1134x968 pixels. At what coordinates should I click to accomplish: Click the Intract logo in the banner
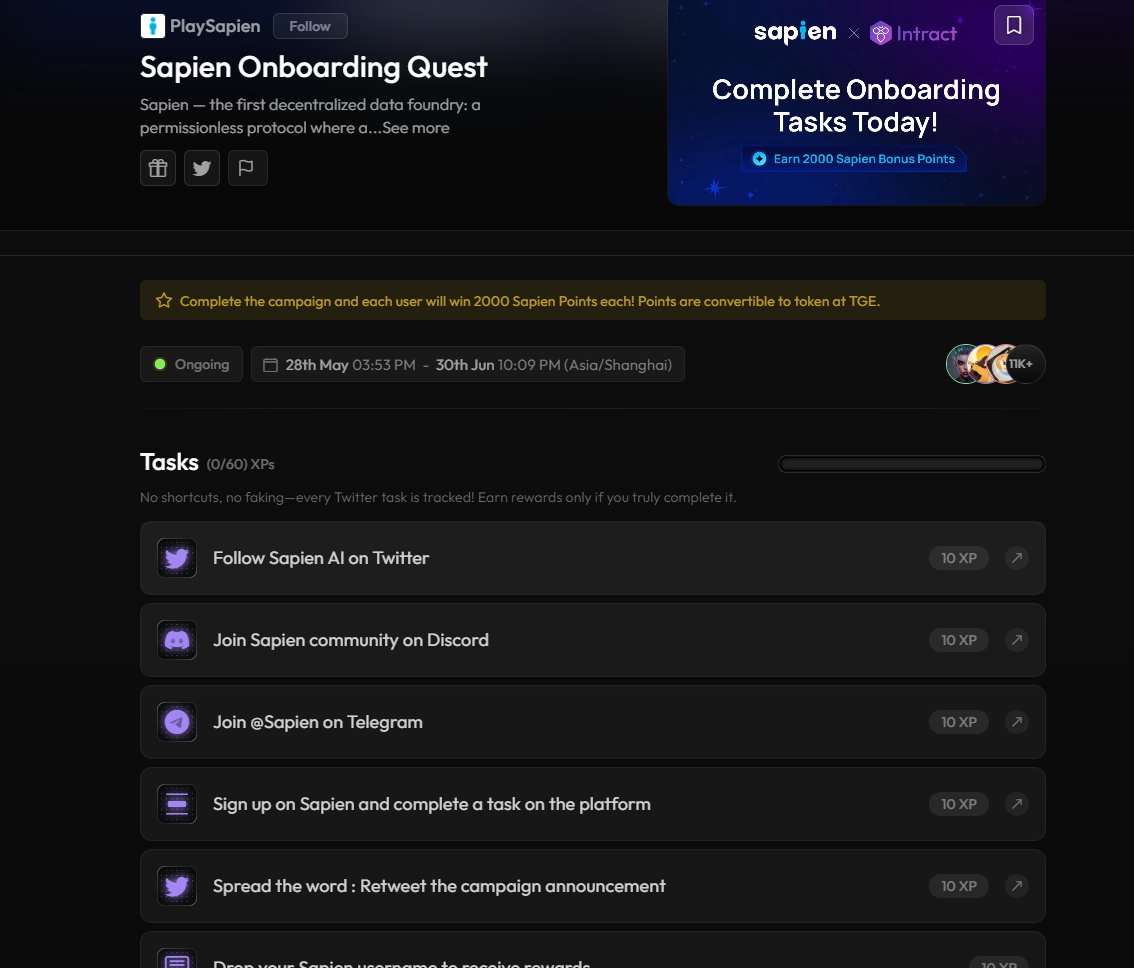[913, 33]
